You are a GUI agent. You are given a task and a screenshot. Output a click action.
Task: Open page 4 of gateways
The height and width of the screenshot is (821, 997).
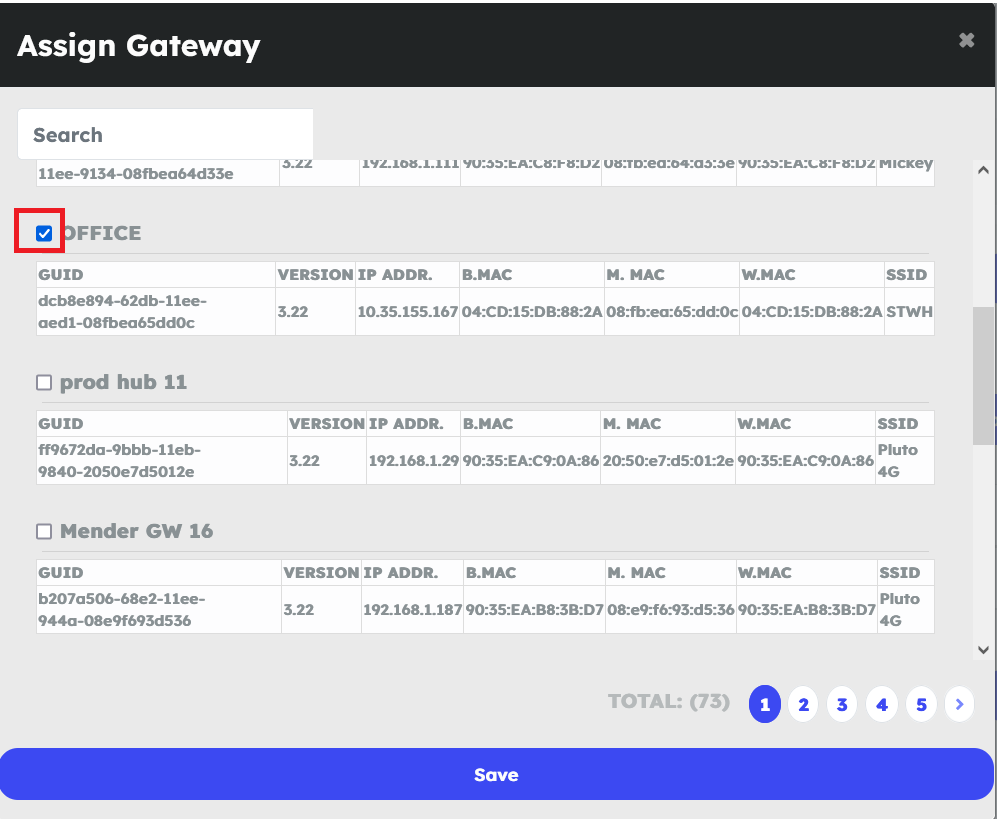click(881, 705)
